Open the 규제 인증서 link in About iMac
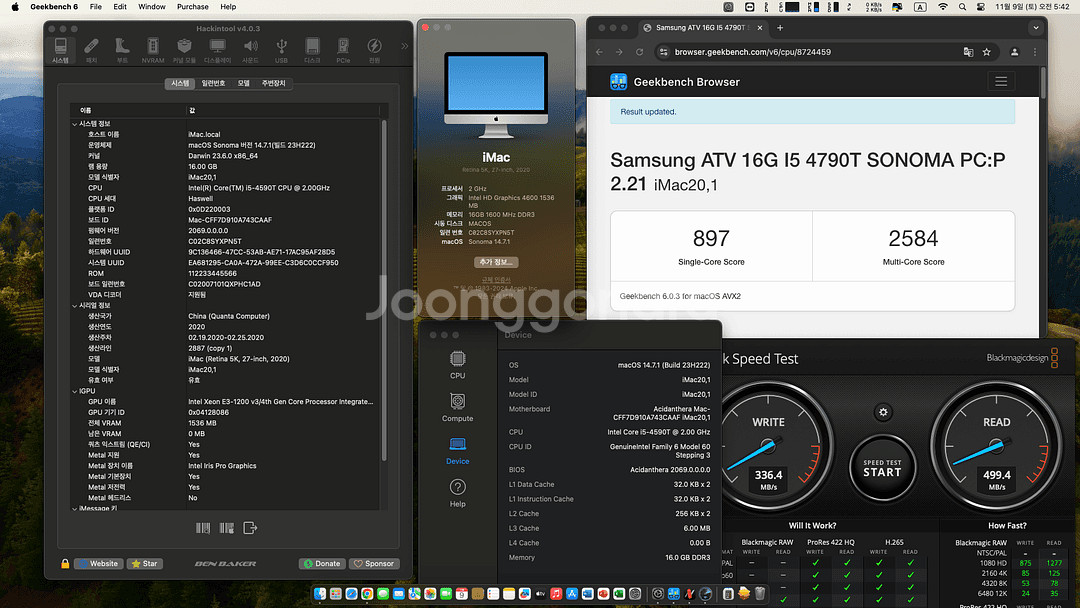This screenshot has width=1080, height=608. [496, 280]
